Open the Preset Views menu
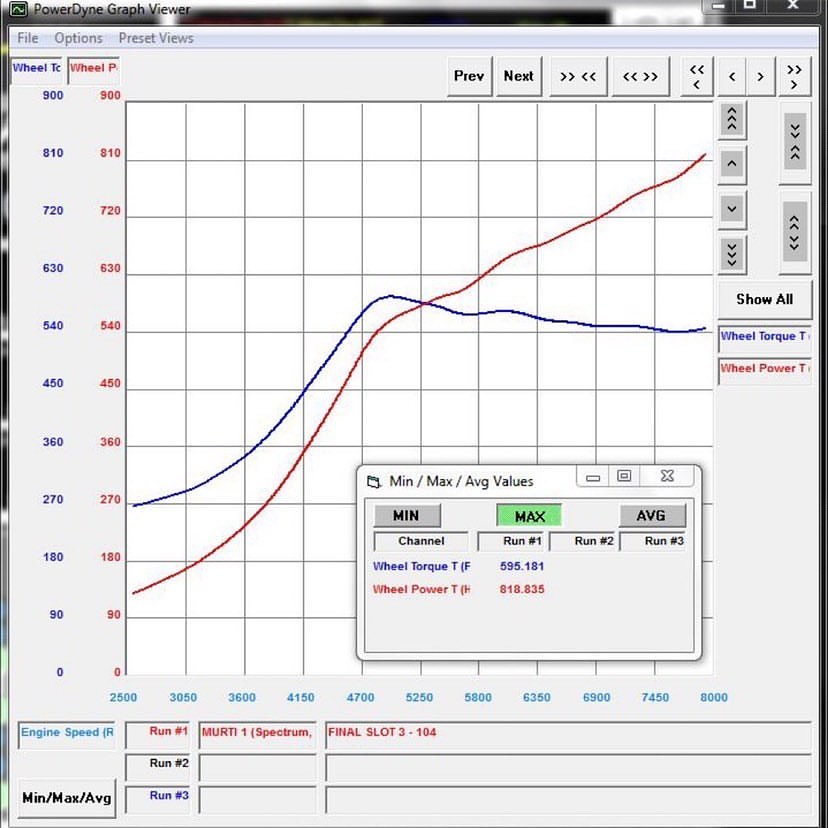The image size is (828, 828). click(156, 38)
